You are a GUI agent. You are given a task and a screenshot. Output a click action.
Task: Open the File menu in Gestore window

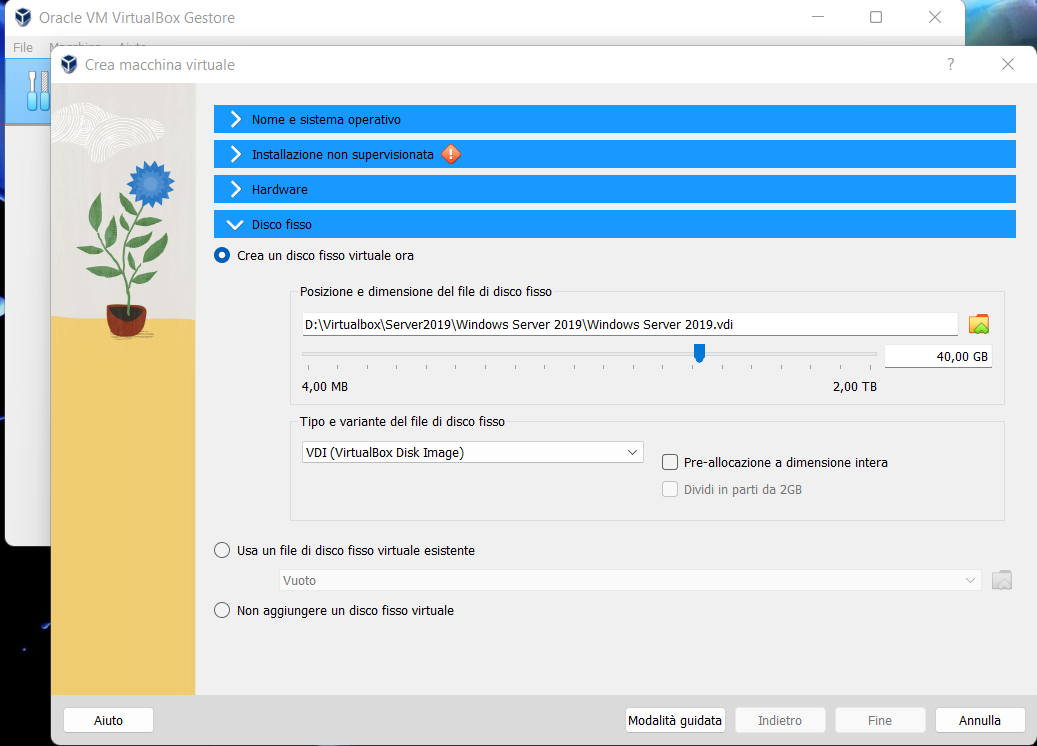22,48
